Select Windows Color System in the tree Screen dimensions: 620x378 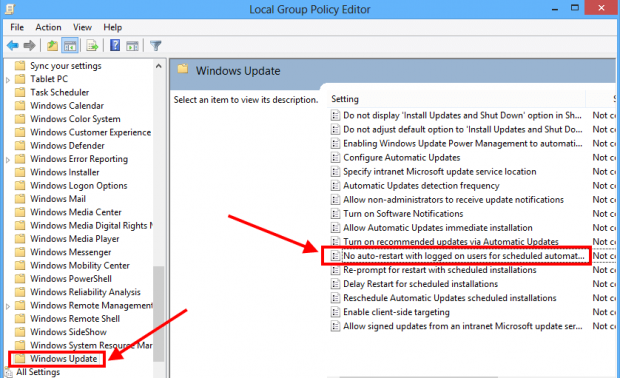point(75,119)
